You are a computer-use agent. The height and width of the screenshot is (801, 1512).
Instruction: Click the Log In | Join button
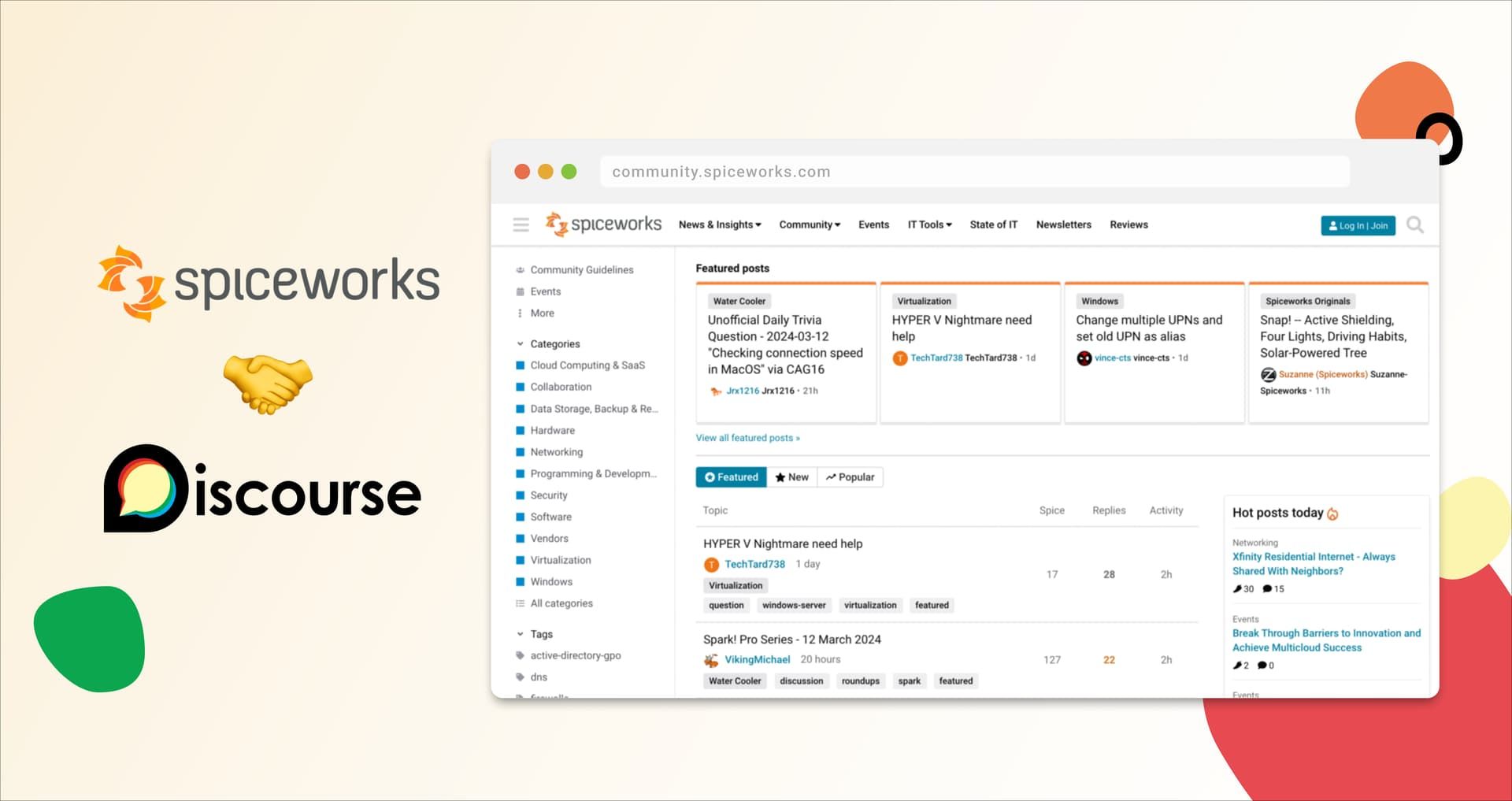(x=1358, y=225)
